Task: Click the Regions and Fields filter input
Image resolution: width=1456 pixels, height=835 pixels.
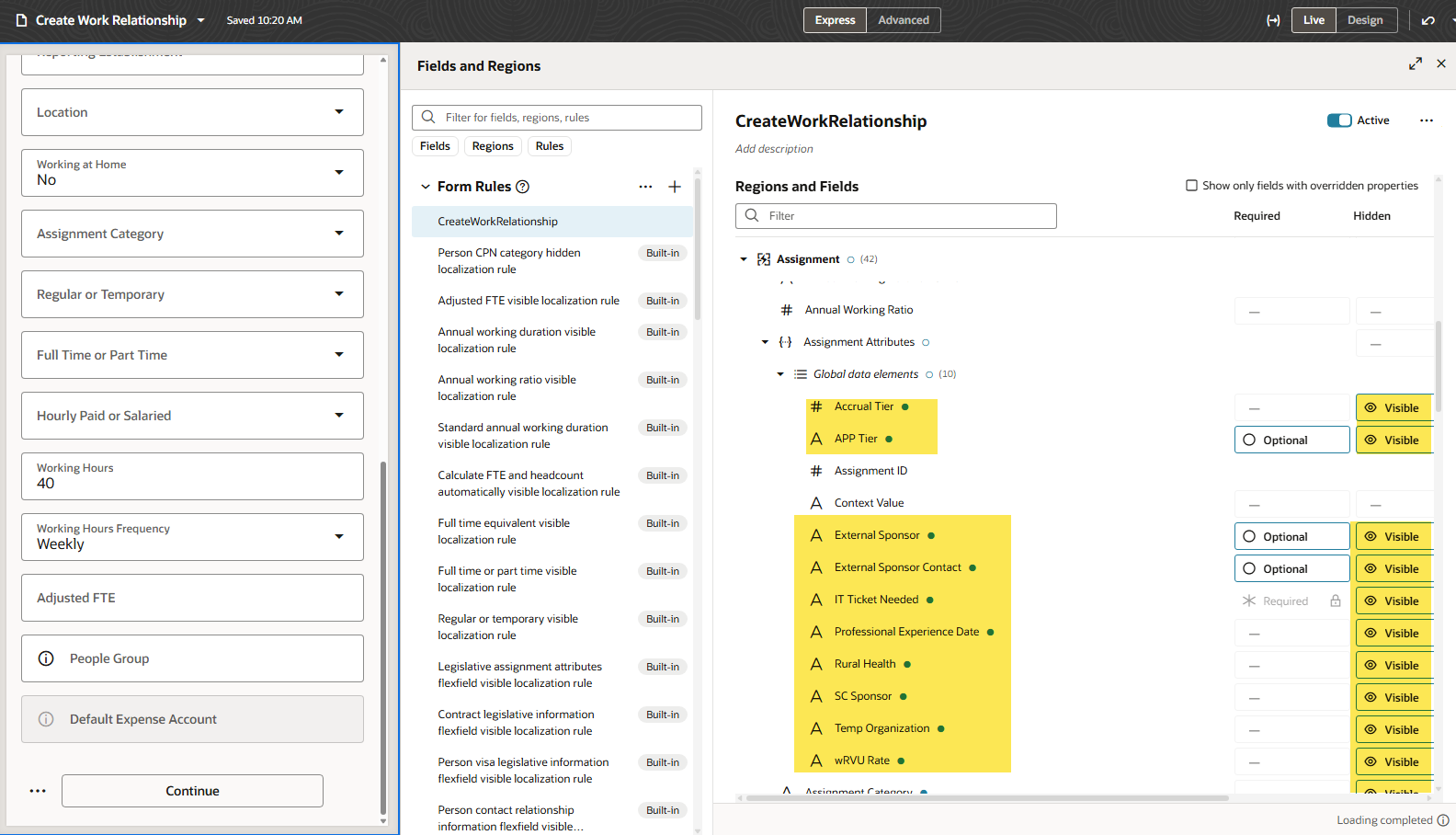Action: 896,216
